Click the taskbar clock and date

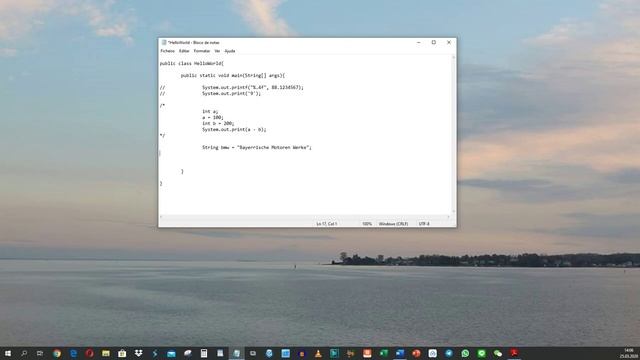629,353
